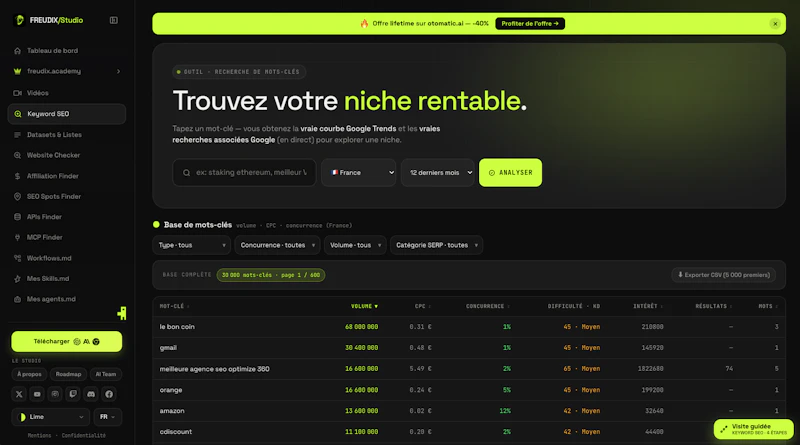Click 'meilleure agence seo optimize 360' keyword
This screenshot has width=800, height=445.
214,369
